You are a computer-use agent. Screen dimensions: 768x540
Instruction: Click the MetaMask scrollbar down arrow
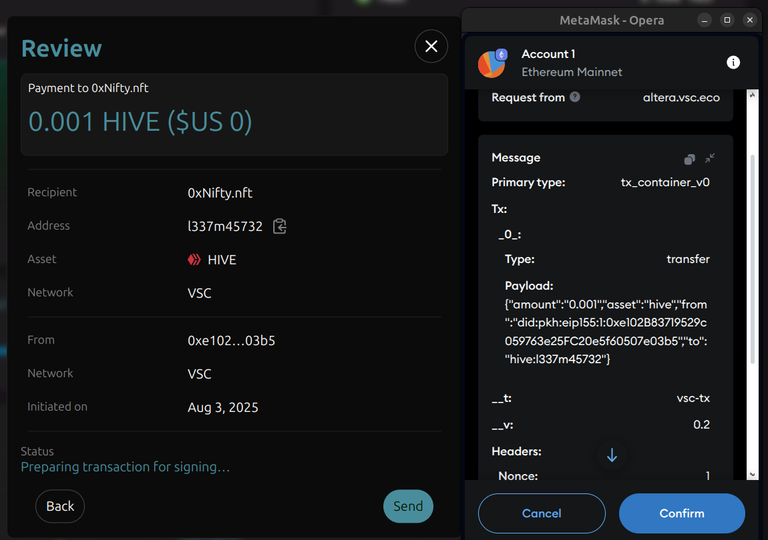[x=753, y=474]
